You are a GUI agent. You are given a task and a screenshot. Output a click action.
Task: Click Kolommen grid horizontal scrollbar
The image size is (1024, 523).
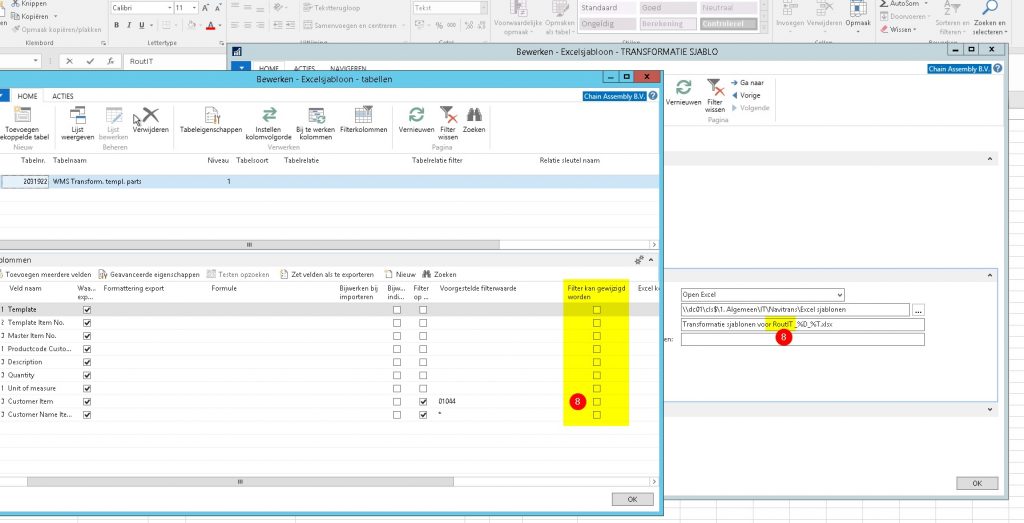pos(240,482)
